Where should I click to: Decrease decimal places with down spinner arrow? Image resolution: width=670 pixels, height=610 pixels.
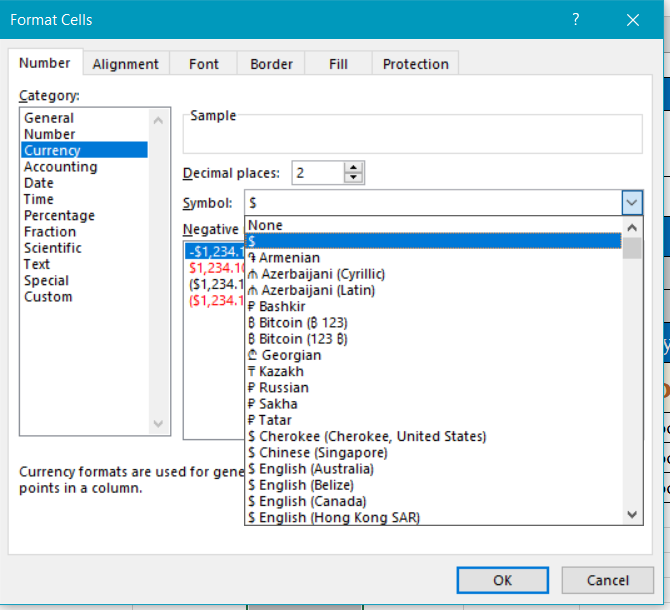[x=356, y=178]
